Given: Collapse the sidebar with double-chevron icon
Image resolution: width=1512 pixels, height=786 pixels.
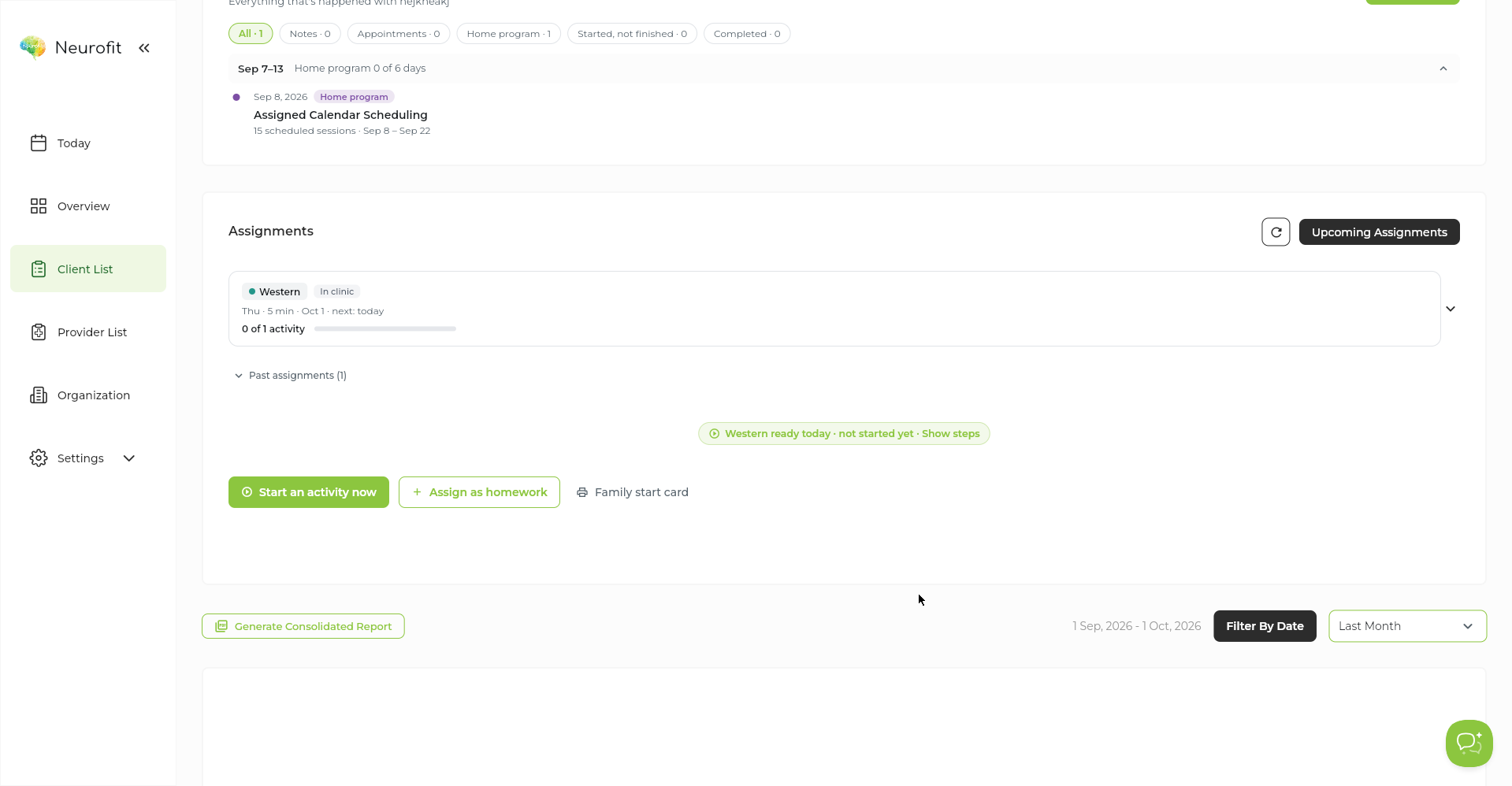Looking at the screenshot, I should (x=144, y=48).
